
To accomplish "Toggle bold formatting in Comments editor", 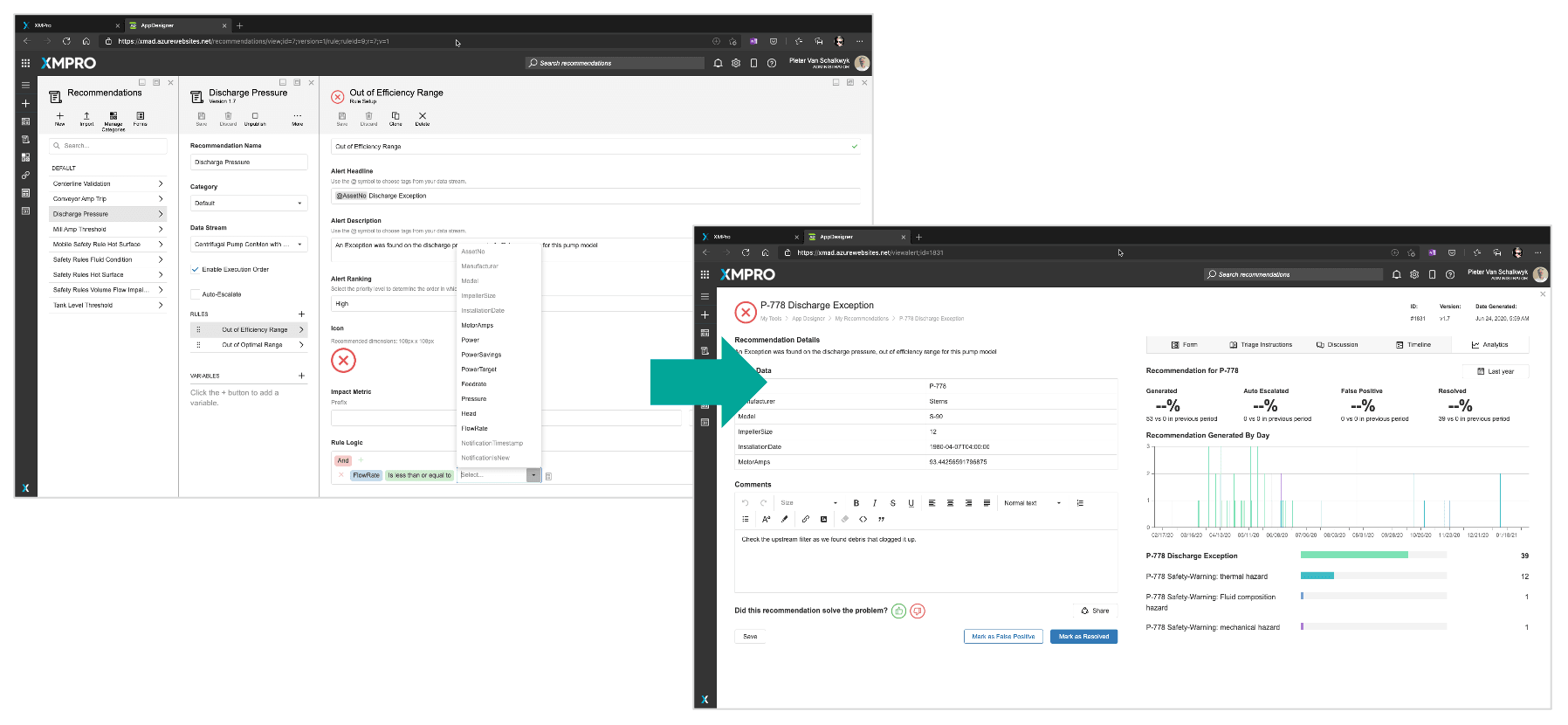I will (856, 503).
